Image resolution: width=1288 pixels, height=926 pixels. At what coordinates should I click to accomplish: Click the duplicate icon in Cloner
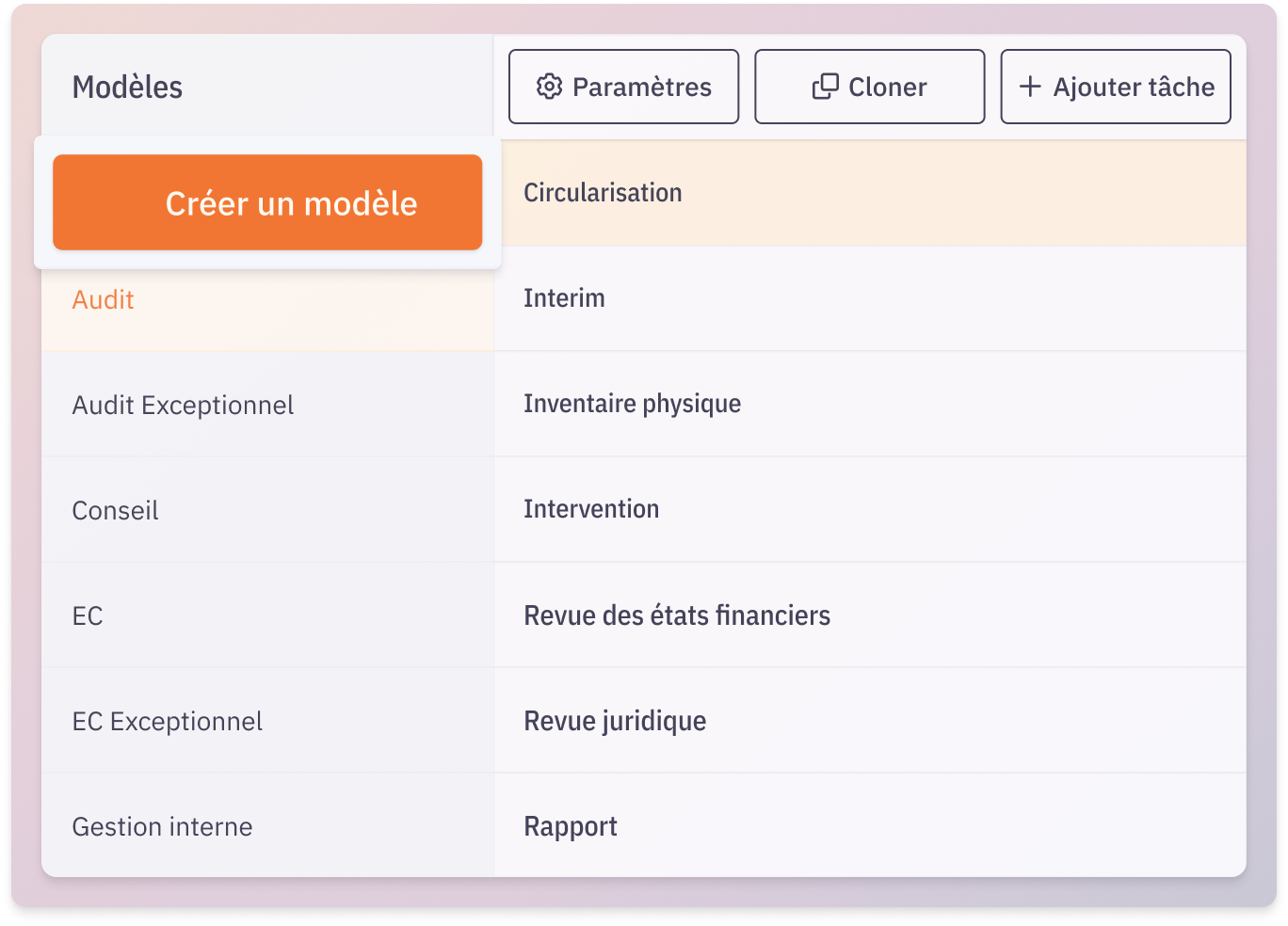[x=825, y=87]
